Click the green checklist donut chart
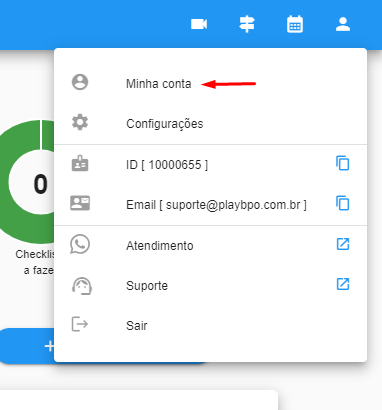Viewport: 382px width, 410px height. coord(27,182)
